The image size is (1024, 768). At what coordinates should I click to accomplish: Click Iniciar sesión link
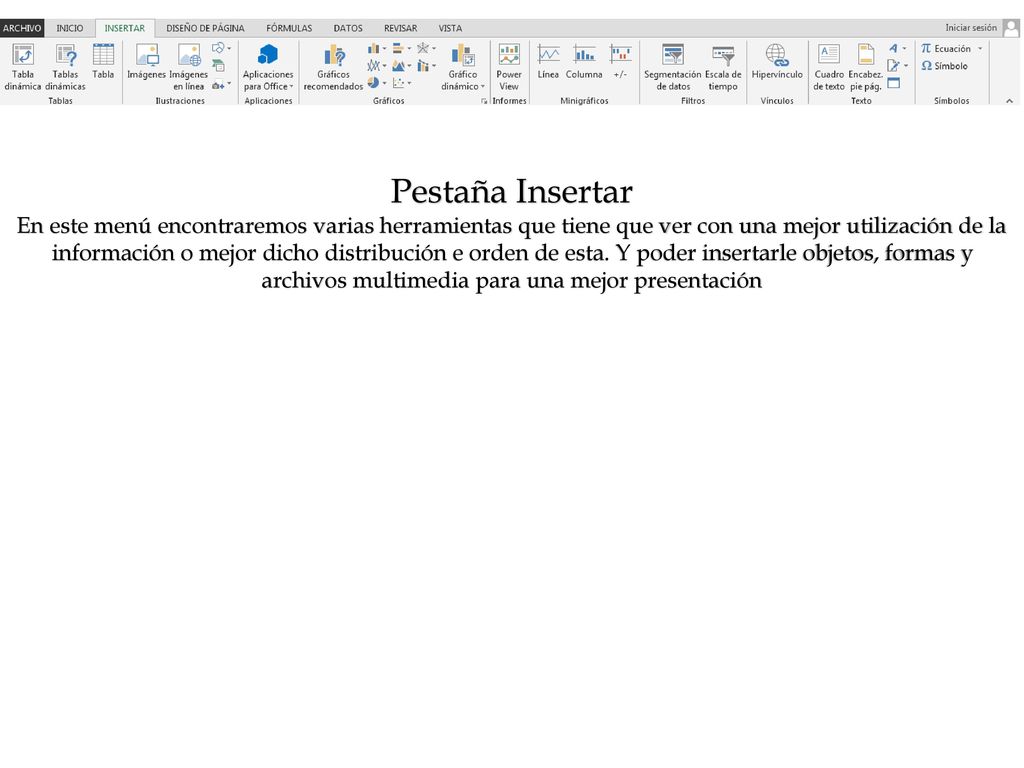click(971, 27)
